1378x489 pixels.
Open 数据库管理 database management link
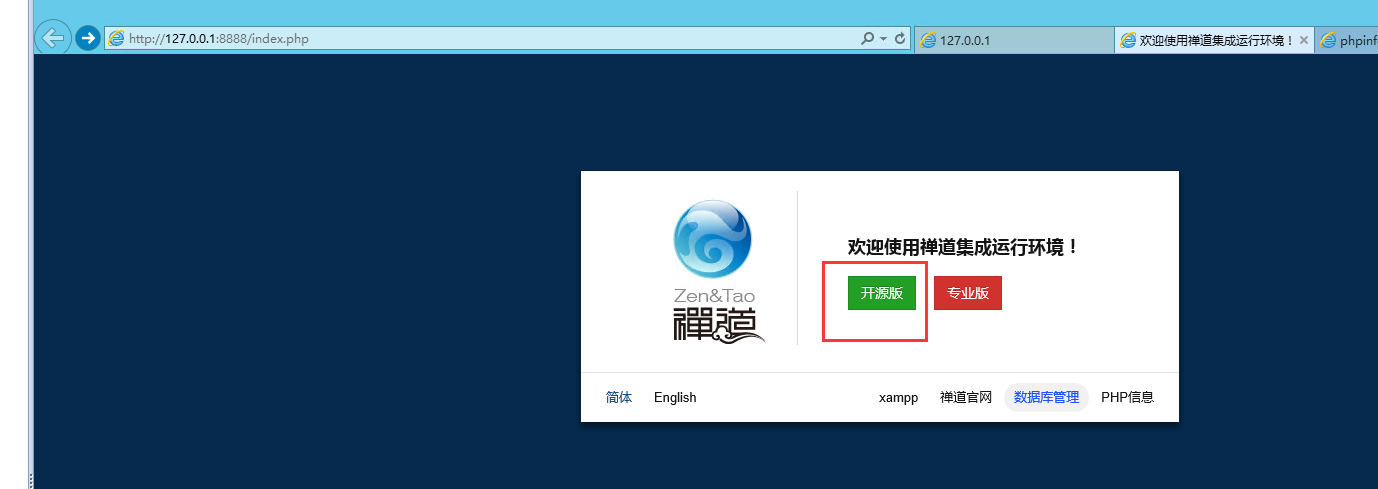(x=1046, y=397)
